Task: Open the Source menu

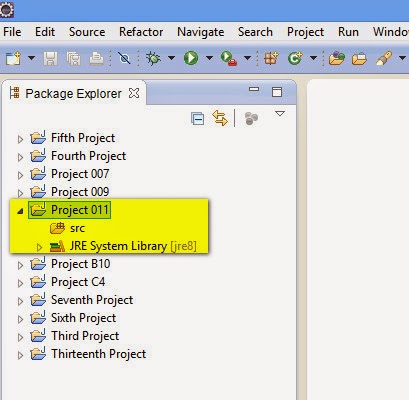Action: pos(87,32)
